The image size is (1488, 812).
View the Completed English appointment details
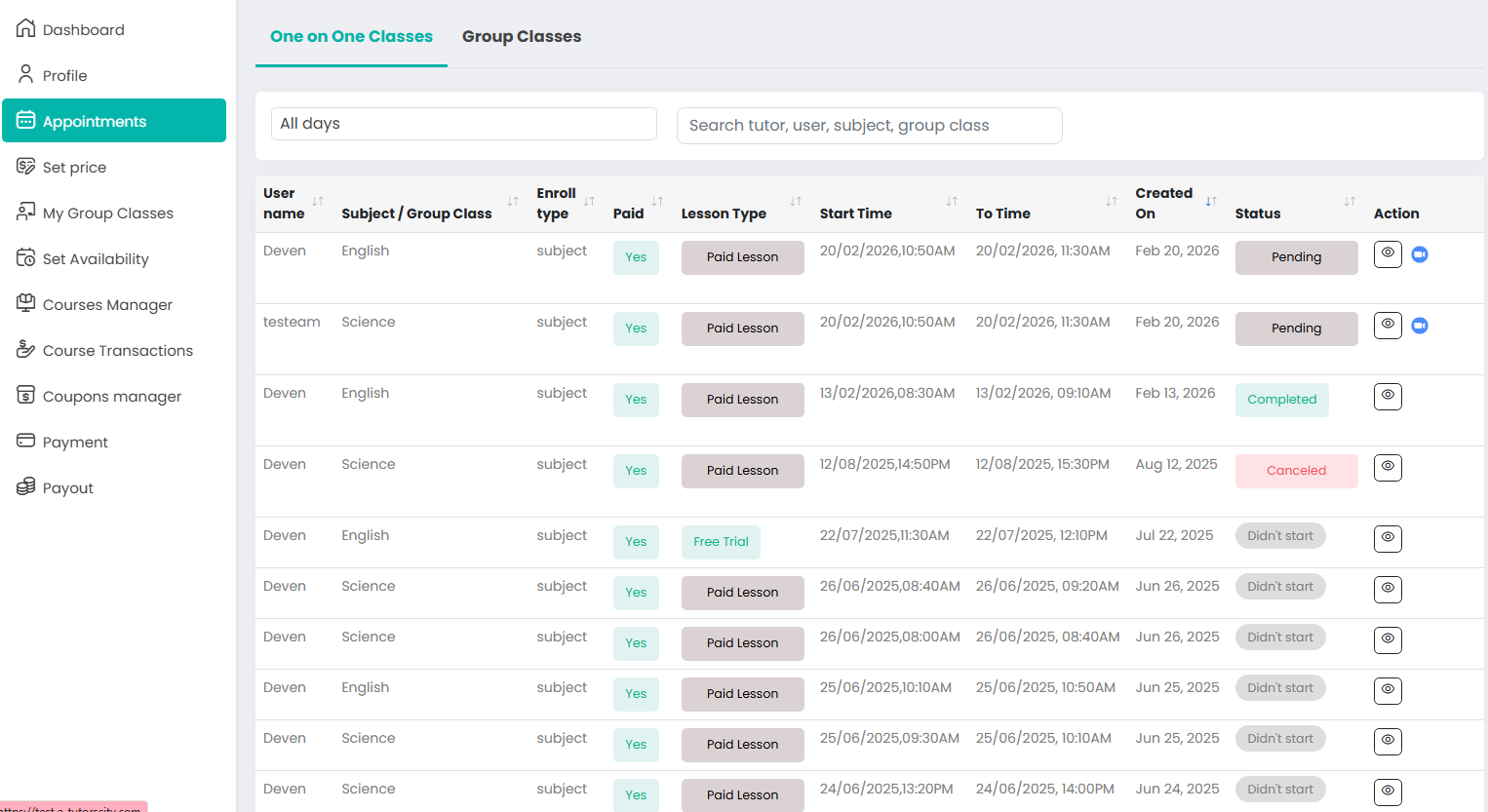click(1388, 397)
